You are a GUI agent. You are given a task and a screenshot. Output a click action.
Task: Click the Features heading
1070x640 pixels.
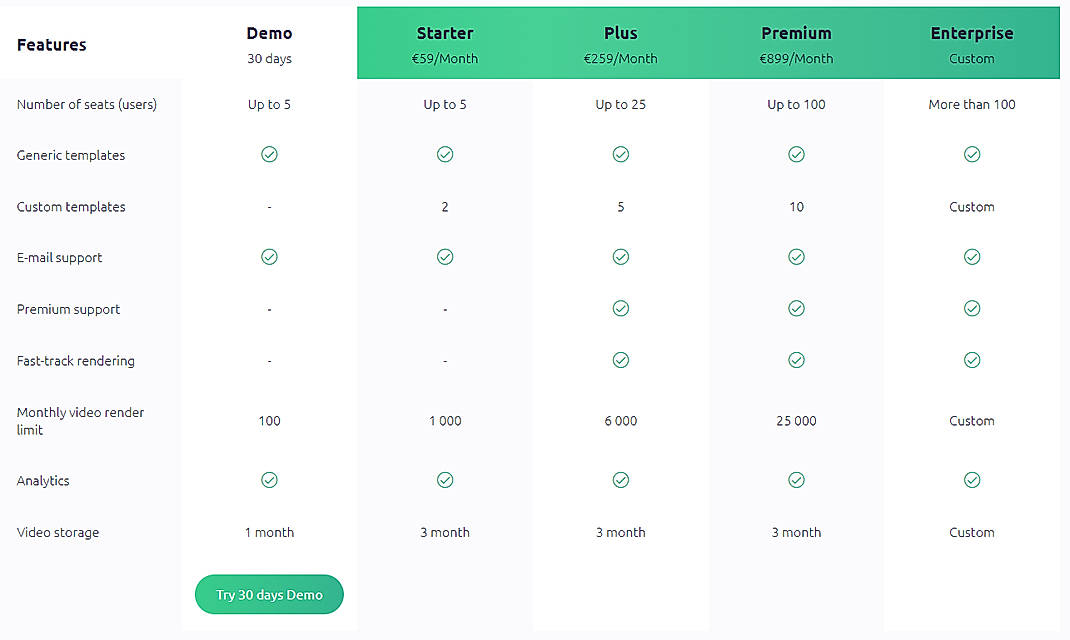[52, 45]
